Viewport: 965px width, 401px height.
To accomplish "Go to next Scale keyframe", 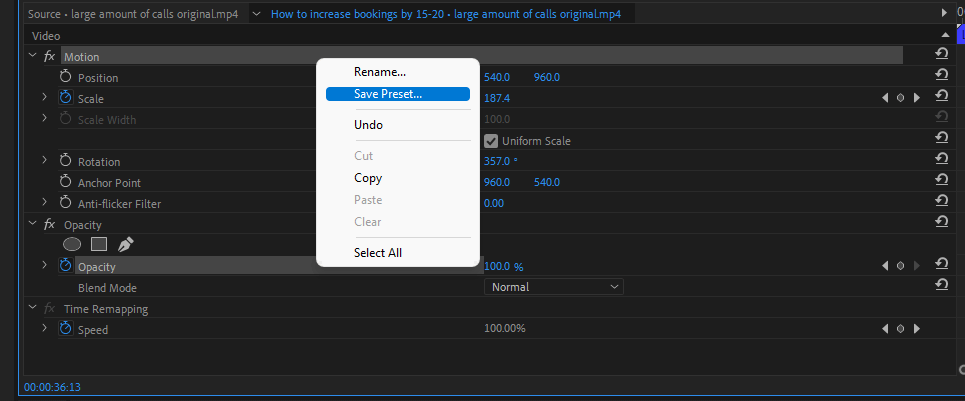I will click(x=916, y=98).
